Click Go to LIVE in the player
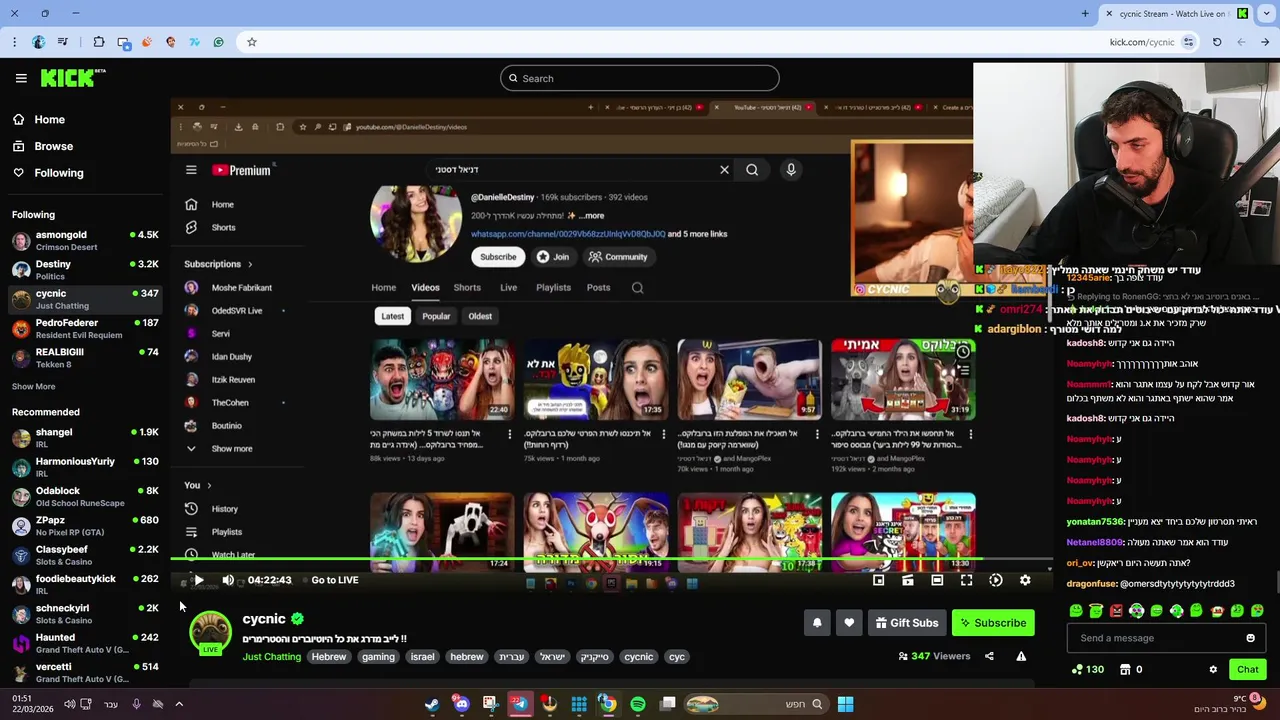Image resolution: width=1280 pixels, height=720 pixels. 334,580
